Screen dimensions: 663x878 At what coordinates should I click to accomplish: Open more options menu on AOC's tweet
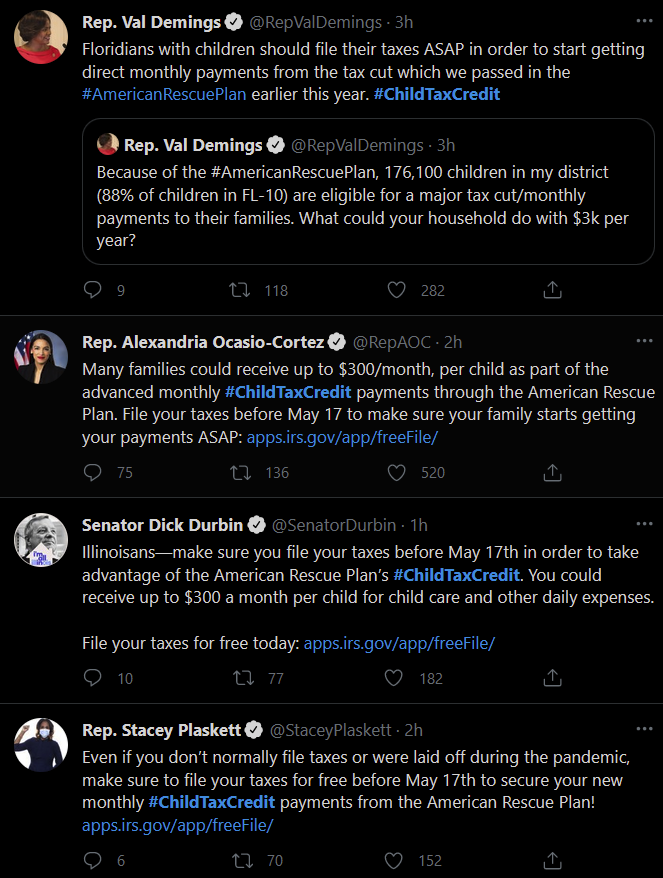pyautogui.click(x=645, y=340)
